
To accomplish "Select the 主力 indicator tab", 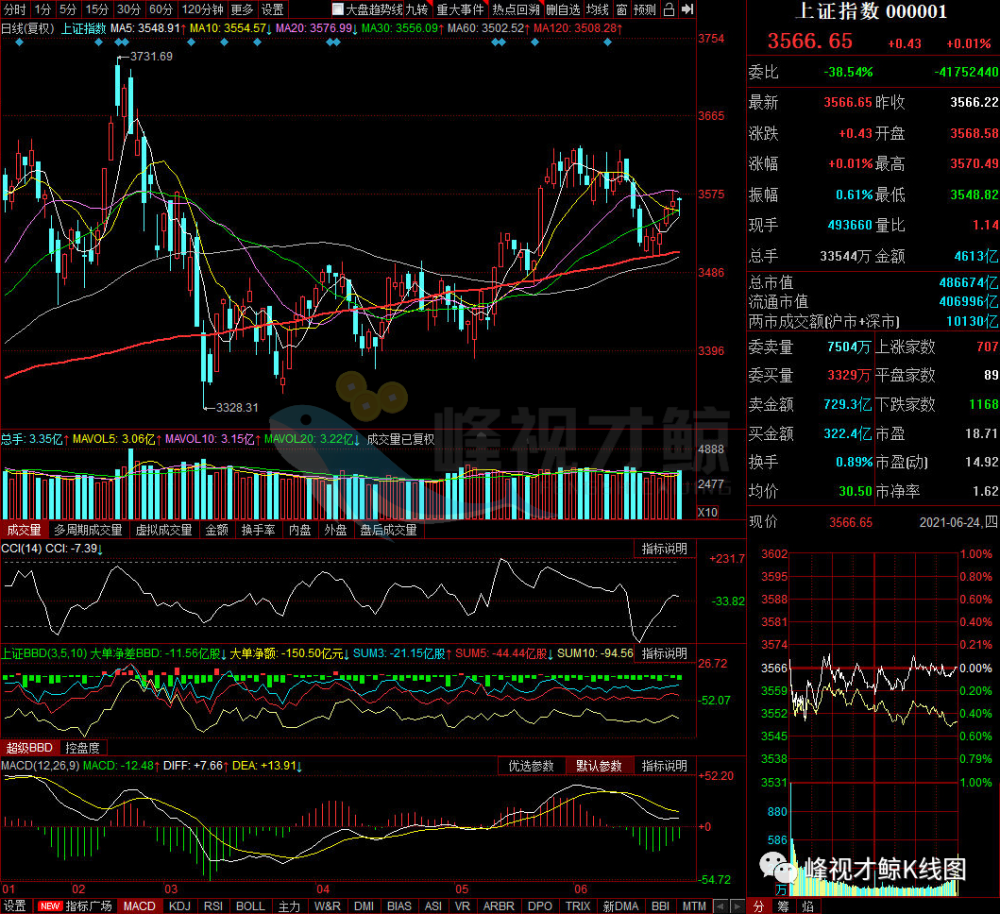I will (x=289, y=906).
